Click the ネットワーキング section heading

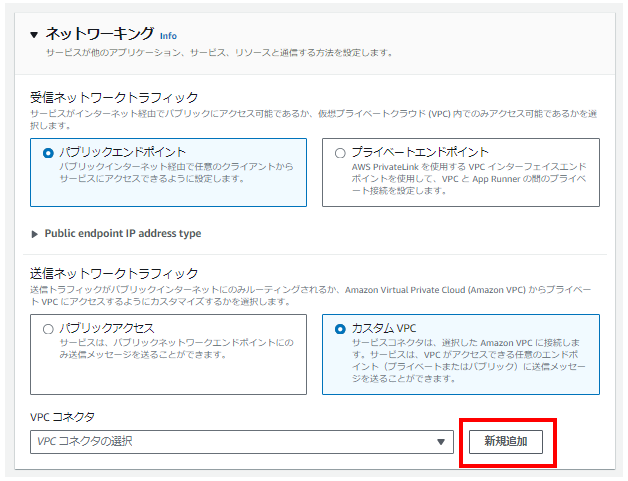99,34
